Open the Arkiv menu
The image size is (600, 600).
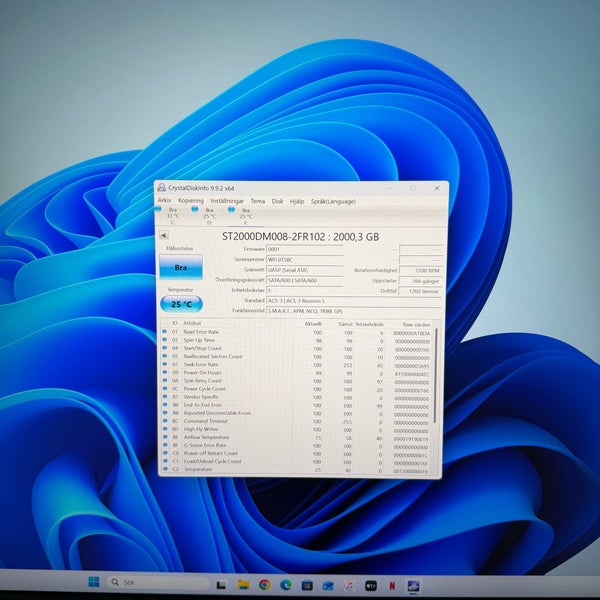click(165, 200)
